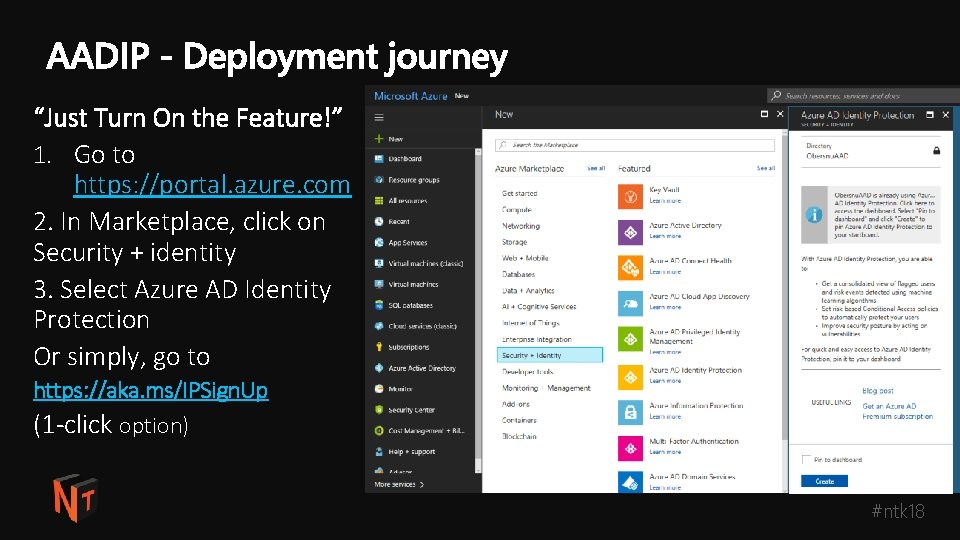Open Azure Active Directory sidebar icon
Screen dimensions: 960x540
(x=379, y=368)
